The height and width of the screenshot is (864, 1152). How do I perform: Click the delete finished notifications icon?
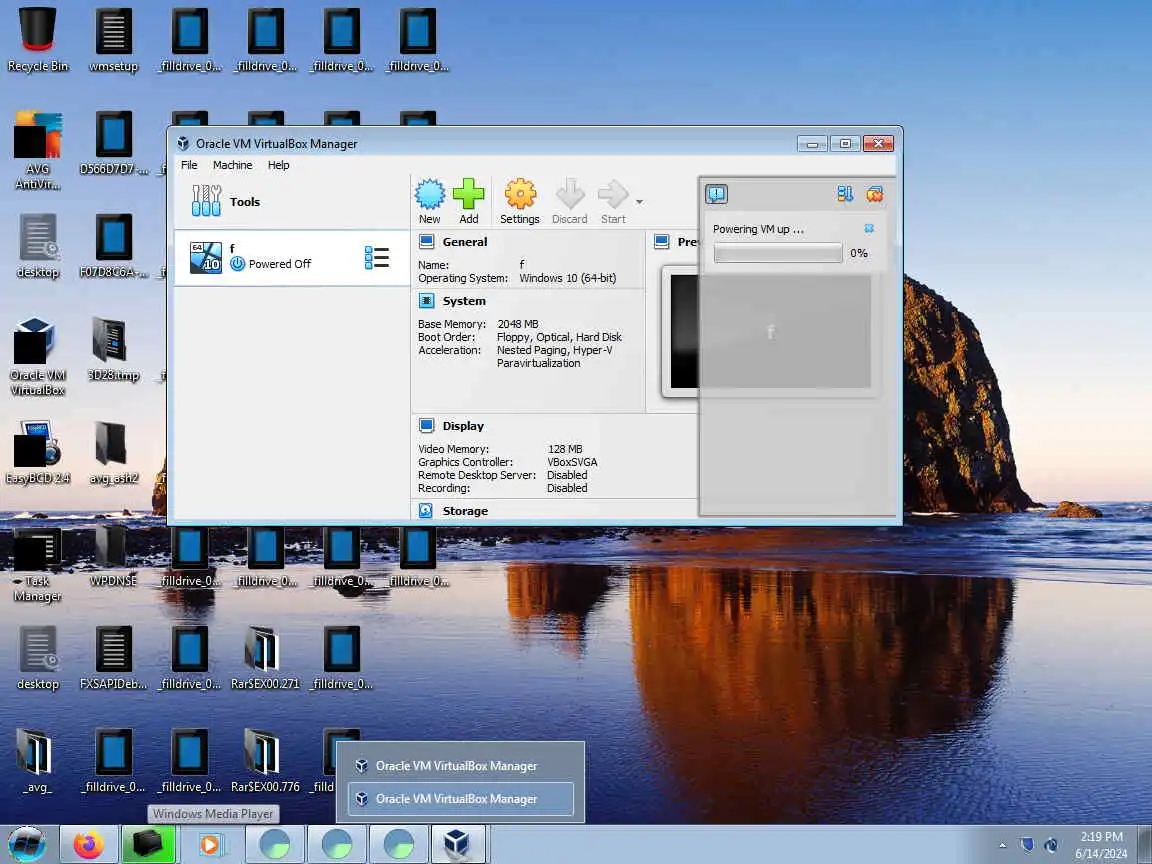coord(874,194)
